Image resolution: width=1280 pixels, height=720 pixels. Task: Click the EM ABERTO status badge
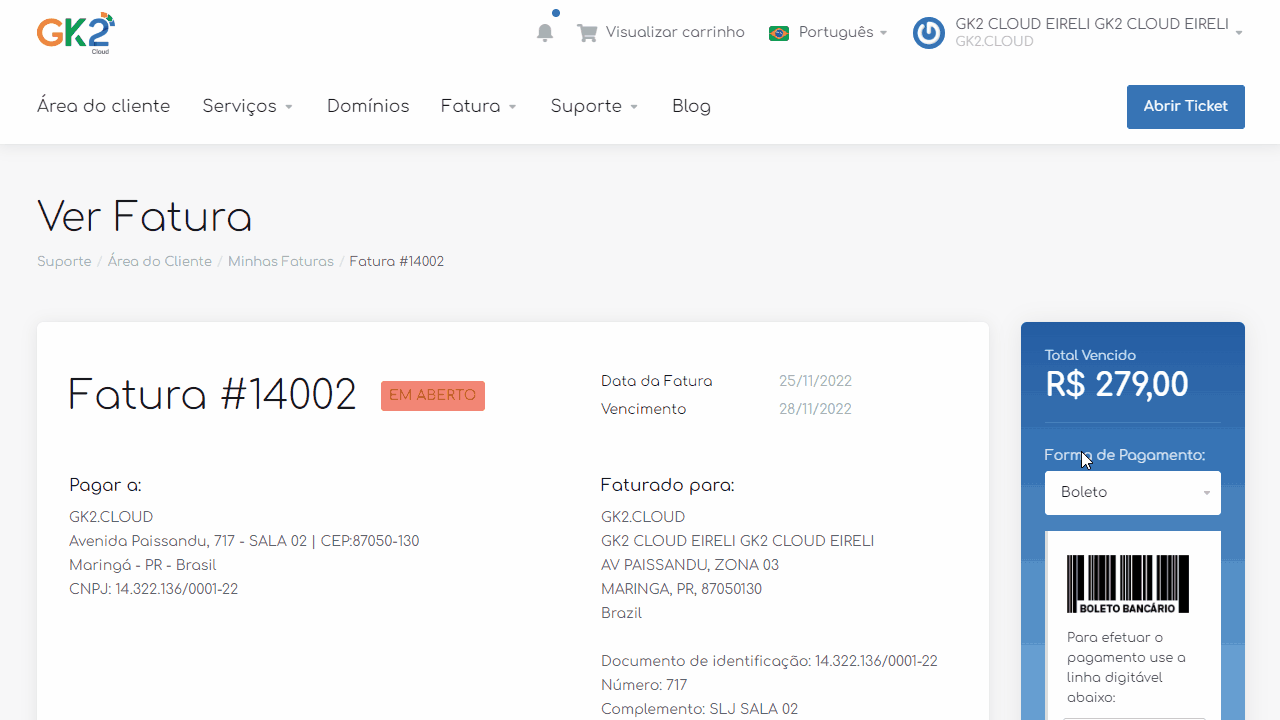(433, 396)
